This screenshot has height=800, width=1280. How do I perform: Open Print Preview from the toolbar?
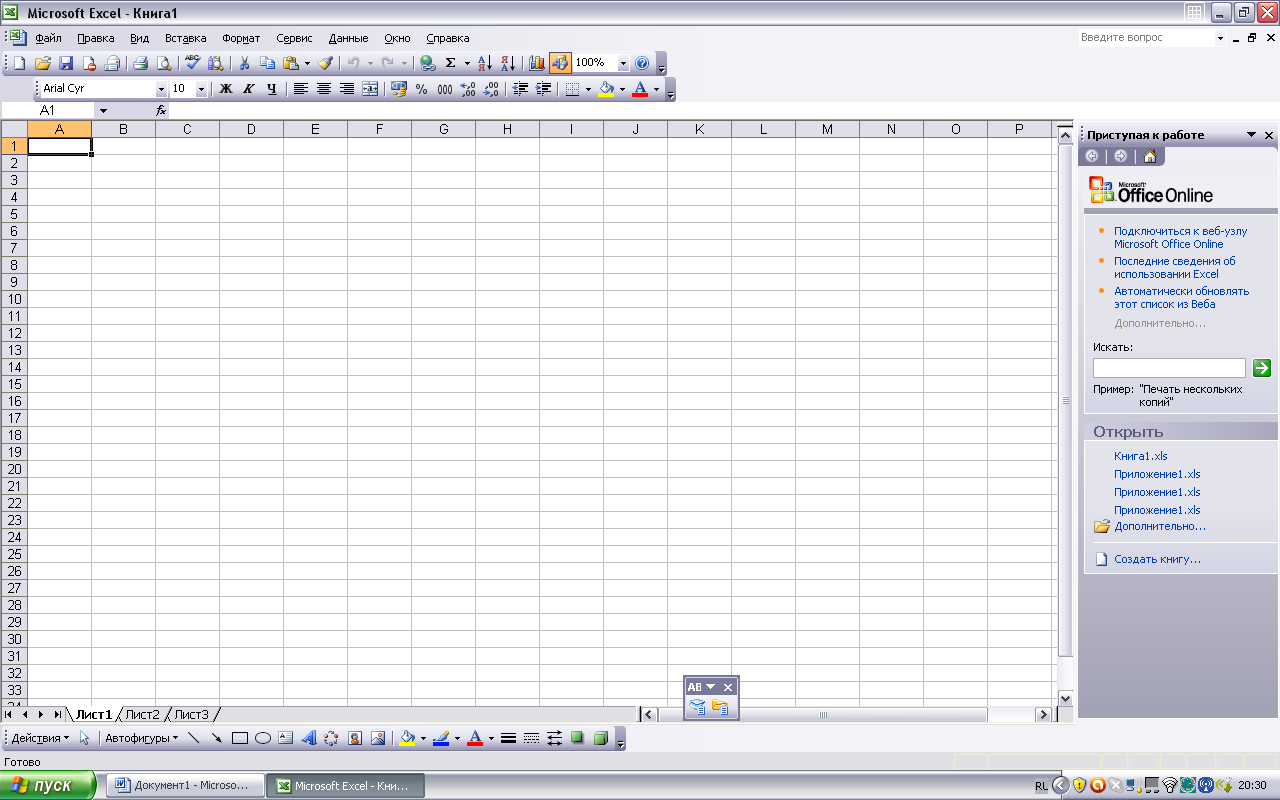pyautogui.click(x=163, y=63)
